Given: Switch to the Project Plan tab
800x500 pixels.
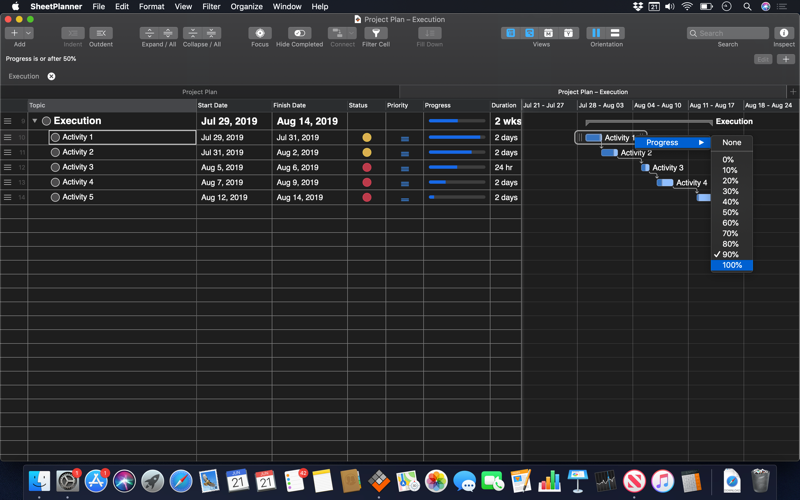Looking at the screenshot, I should point(199,92).
